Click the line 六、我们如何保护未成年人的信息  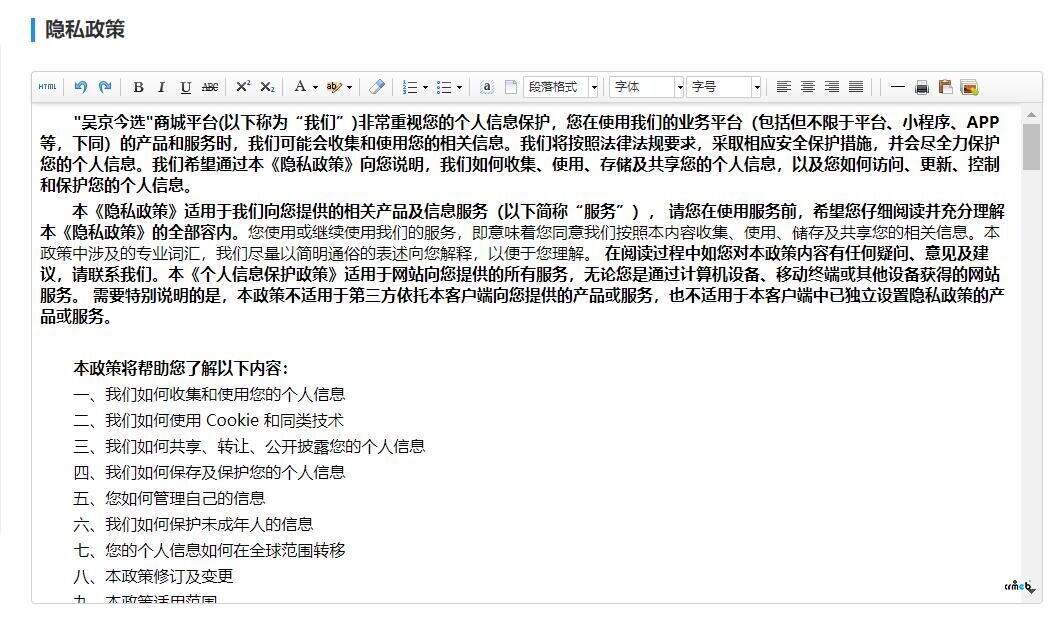(193, 524)
